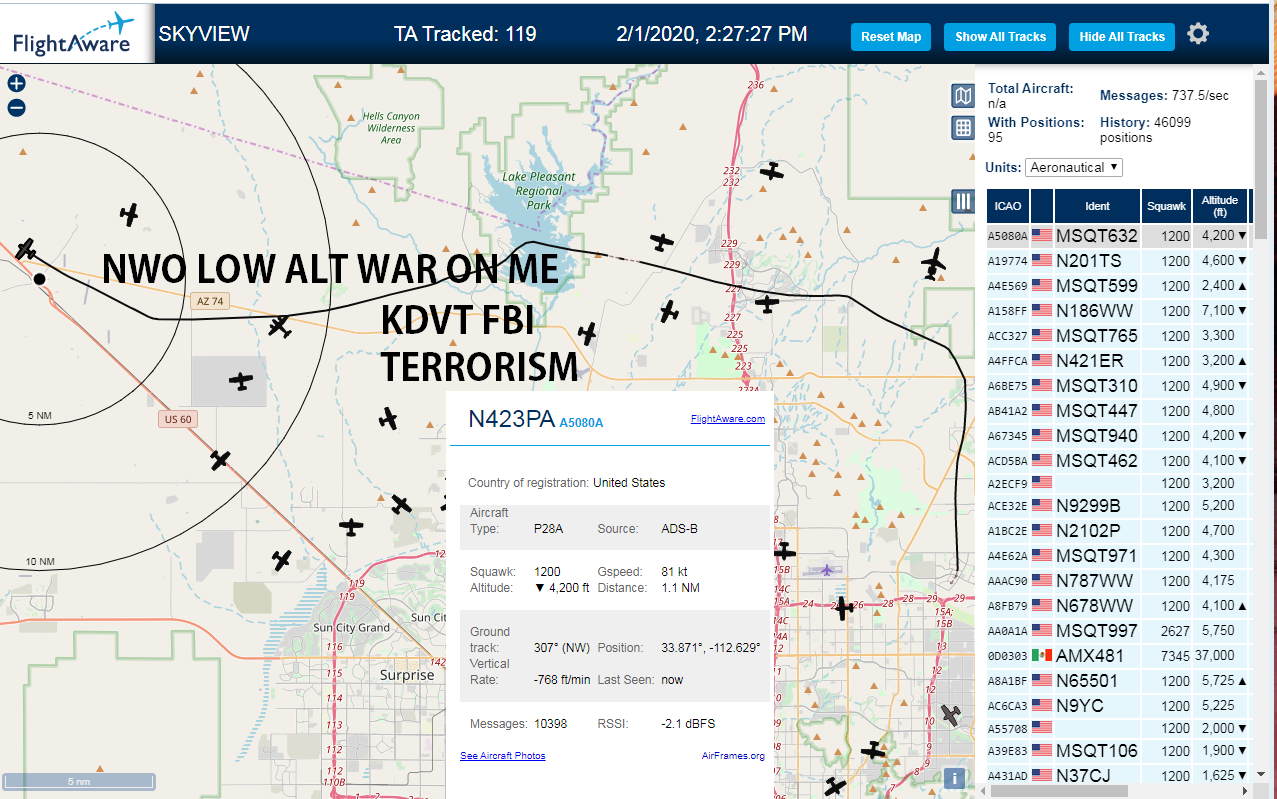Screen dimensions: 1277x799
Task: Open the map layer selector icon
Action: point(962,96)
